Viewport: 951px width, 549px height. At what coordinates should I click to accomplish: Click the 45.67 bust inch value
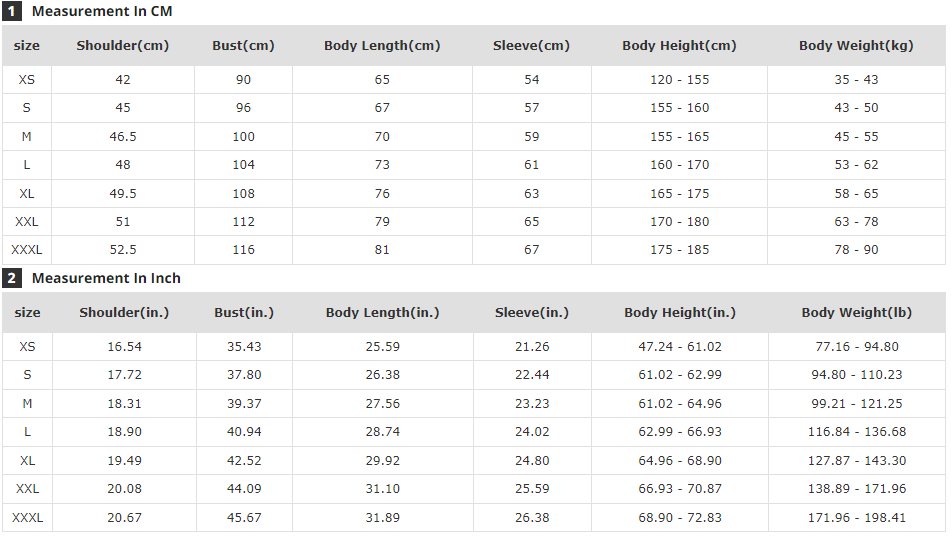[x=244, y=518]
